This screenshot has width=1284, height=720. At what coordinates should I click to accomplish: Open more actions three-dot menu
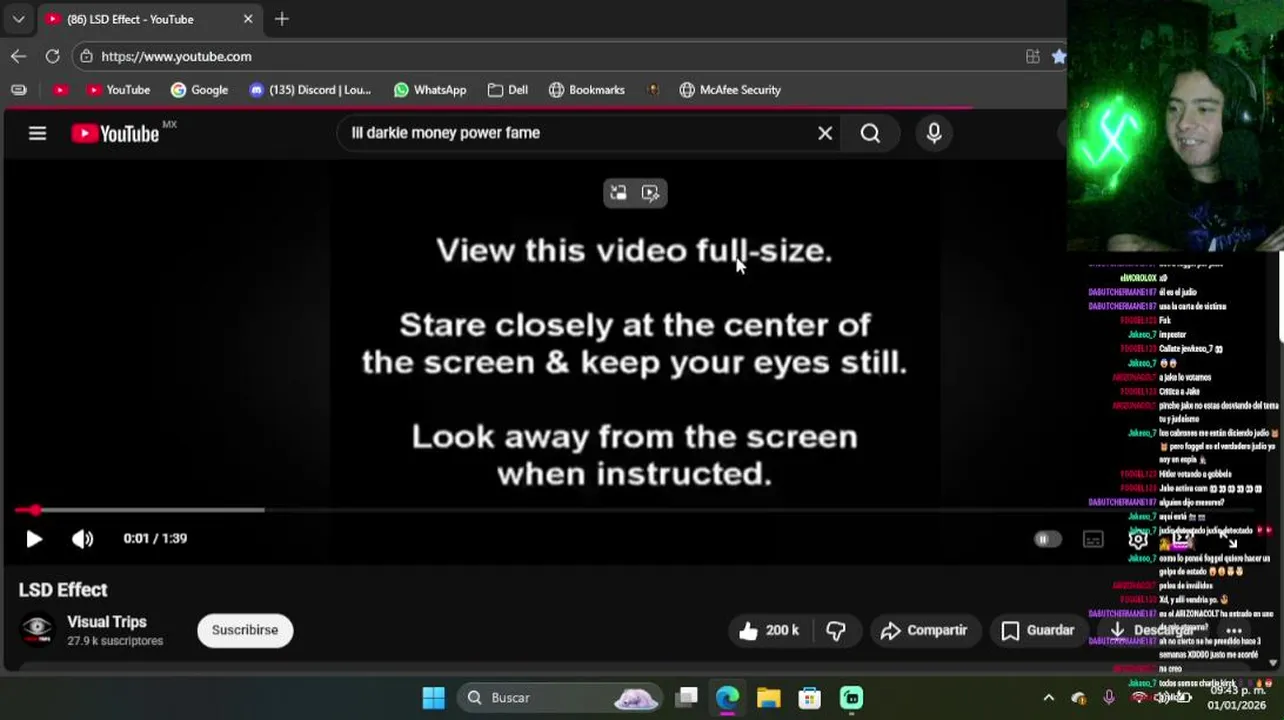click(x=1234, y=631)
